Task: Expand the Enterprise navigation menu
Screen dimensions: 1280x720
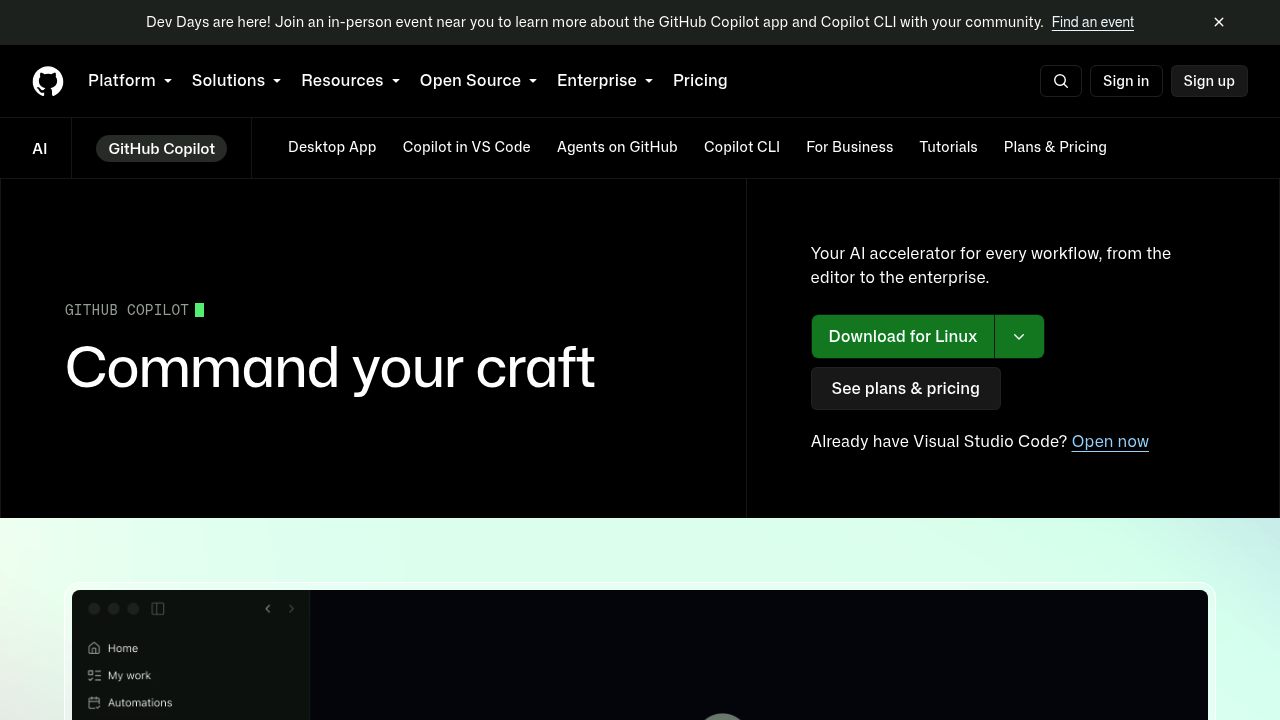Action: click(x=605, y=80)
